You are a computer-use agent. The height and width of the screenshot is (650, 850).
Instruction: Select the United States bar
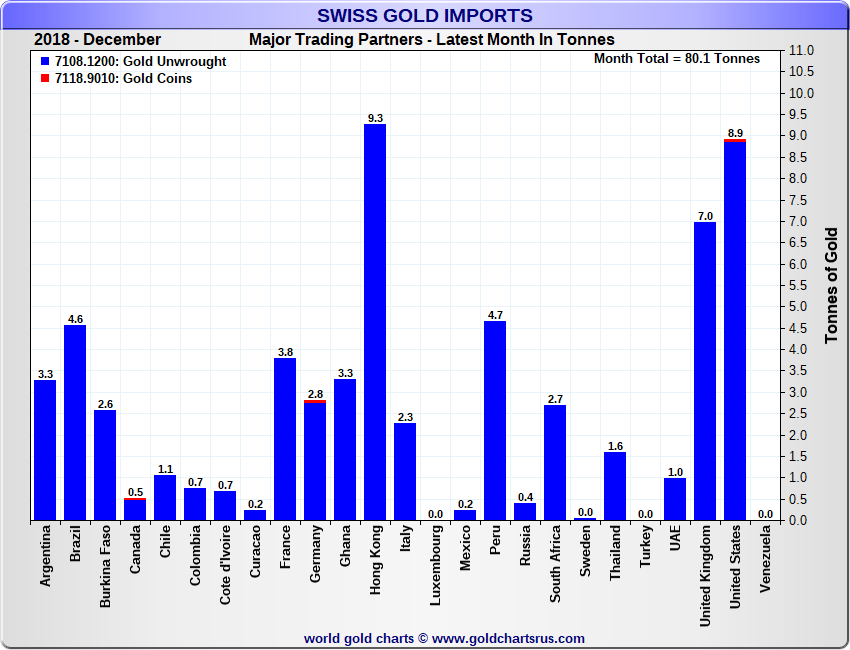(x=735, y=330)
